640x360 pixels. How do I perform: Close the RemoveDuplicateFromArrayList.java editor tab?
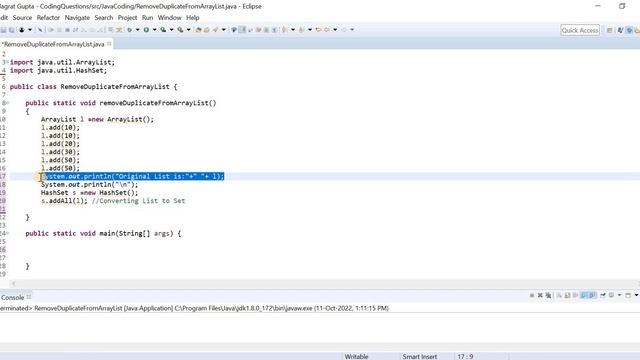(109, 44)
